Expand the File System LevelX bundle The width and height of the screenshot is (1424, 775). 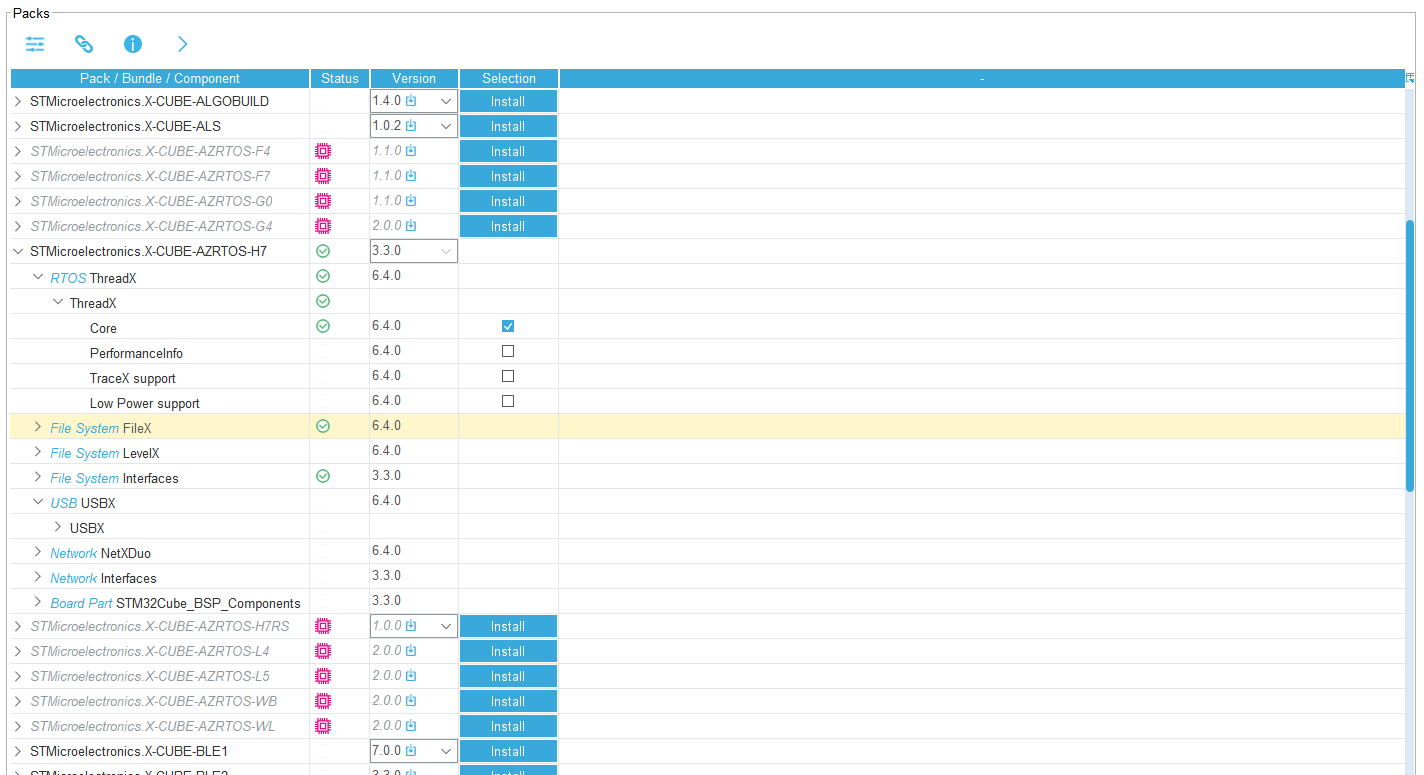(38, 452)
